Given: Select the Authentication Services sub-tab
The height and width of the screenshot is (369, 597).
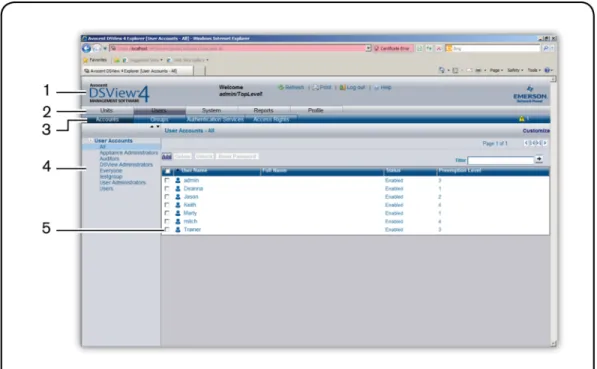Looking at the screenshot, I should (x=215, y=119).
